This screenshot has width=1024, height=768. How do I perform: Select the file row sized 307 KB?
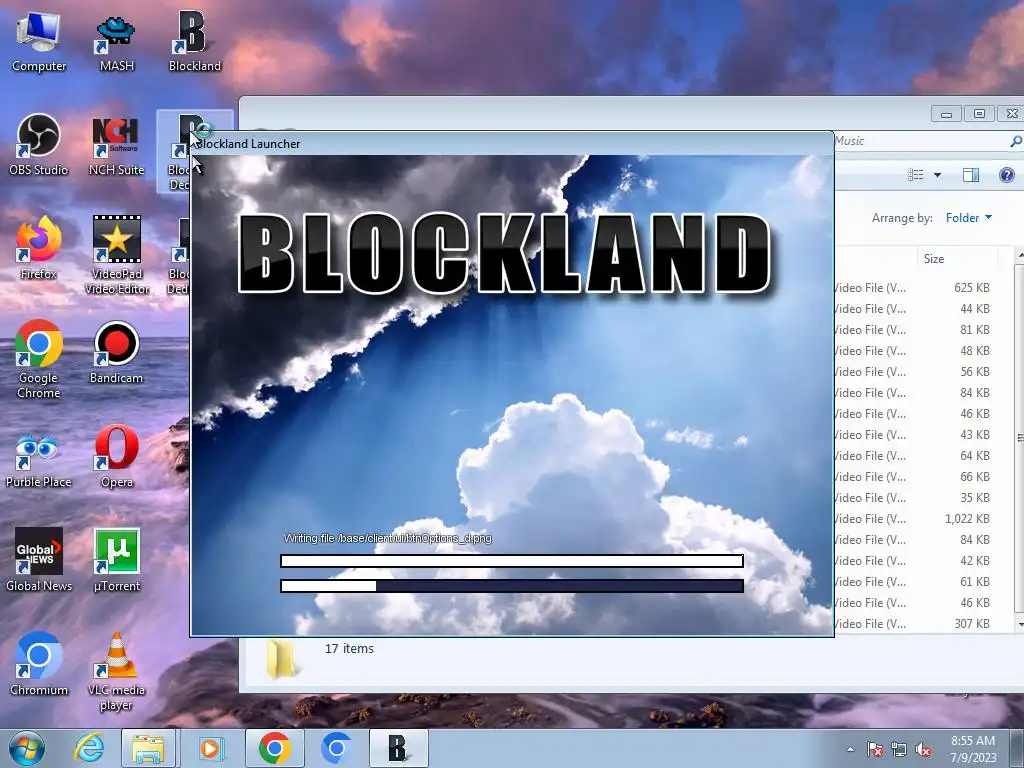click(x=914, y=624)
